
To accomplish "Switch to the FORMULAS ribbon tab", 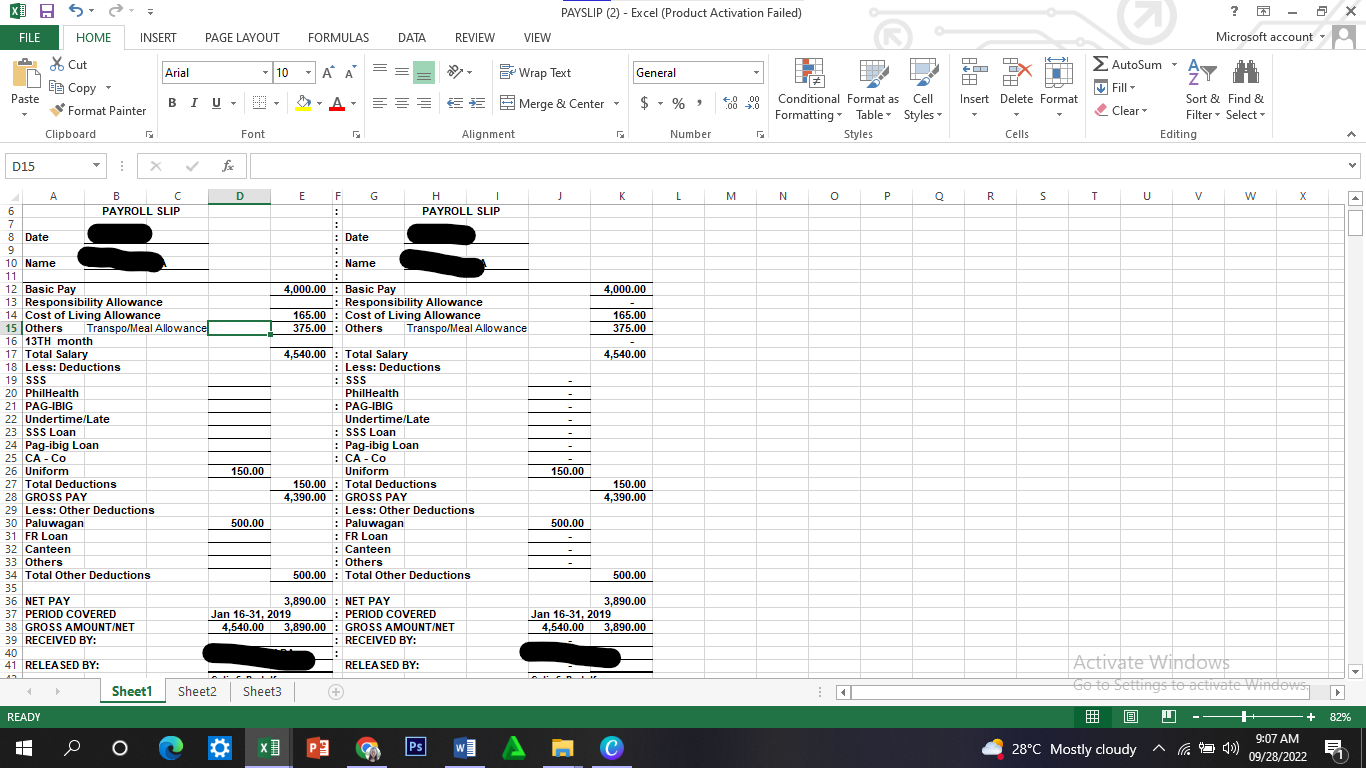I will pyautogui.click(x=338, y=37).
